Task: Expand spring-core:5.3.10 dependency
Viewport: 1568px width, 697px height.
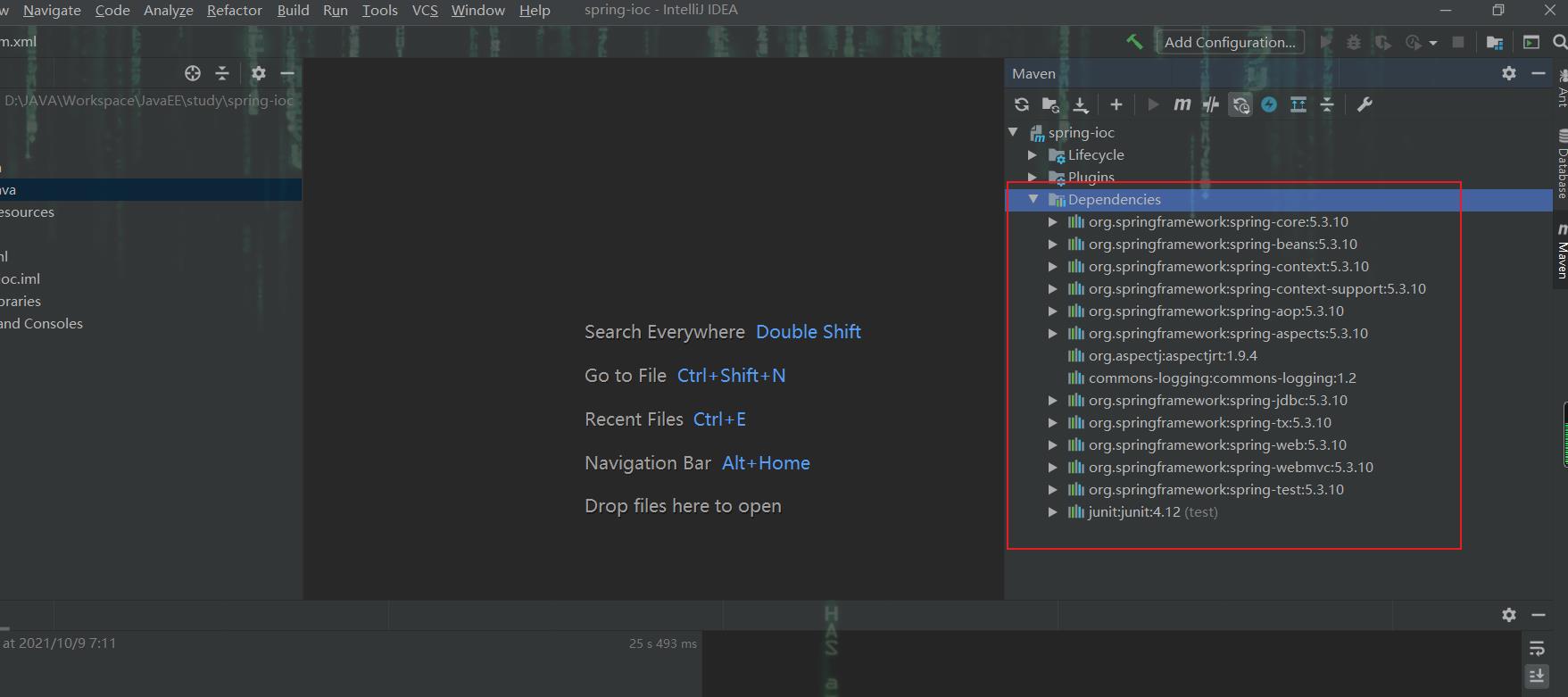Action: click(x=1053, y=221)
